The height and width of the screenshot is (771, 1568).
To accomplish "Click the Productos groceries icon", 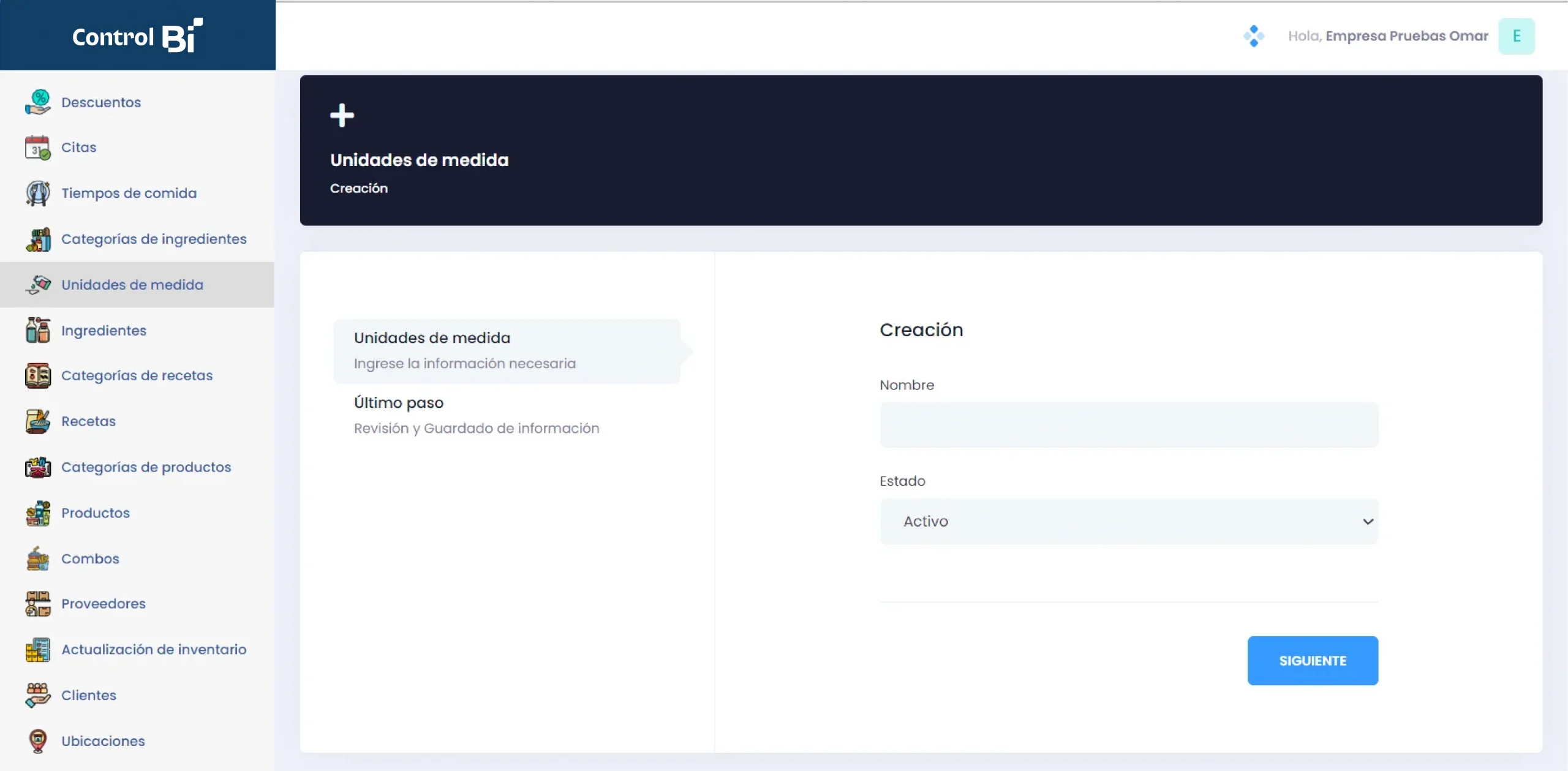I will click(x=38, y=513).
